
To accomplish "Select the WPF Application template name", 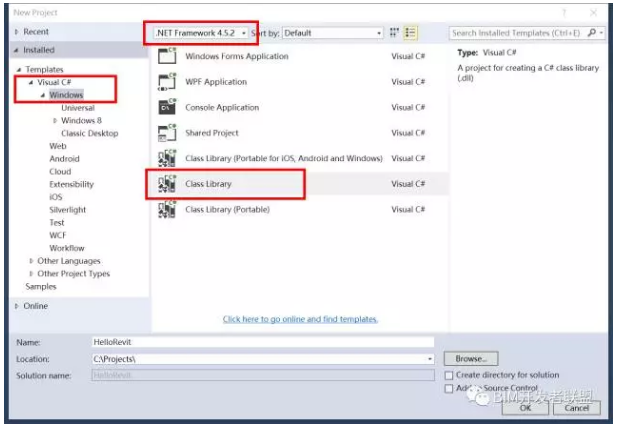I will click(216, 82).
